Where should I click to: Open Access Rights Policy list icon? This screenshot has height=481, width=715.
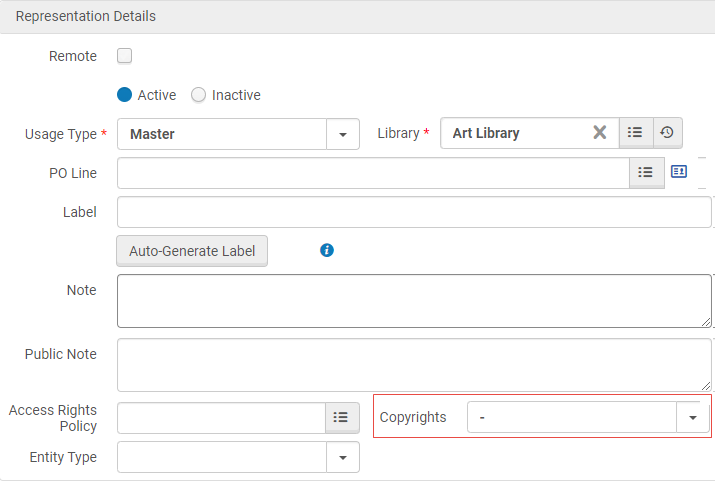(x=341, y=418)
